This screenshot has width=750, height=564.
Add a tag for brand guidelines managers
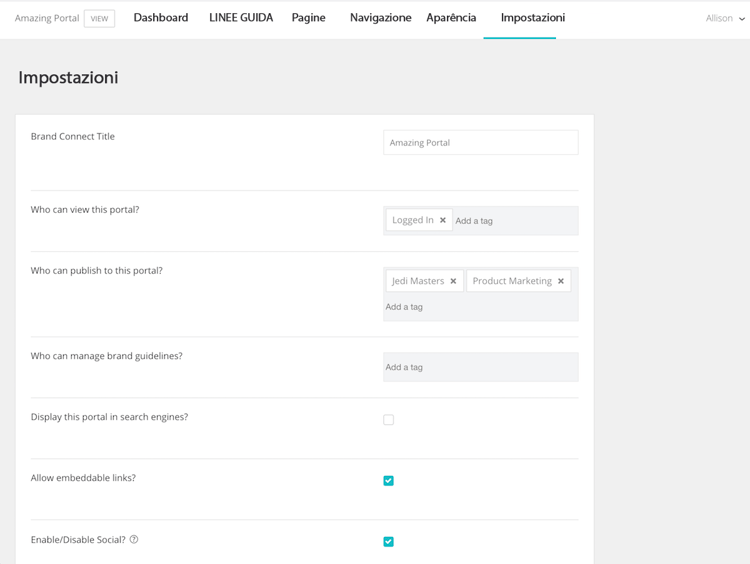(480, 367)
